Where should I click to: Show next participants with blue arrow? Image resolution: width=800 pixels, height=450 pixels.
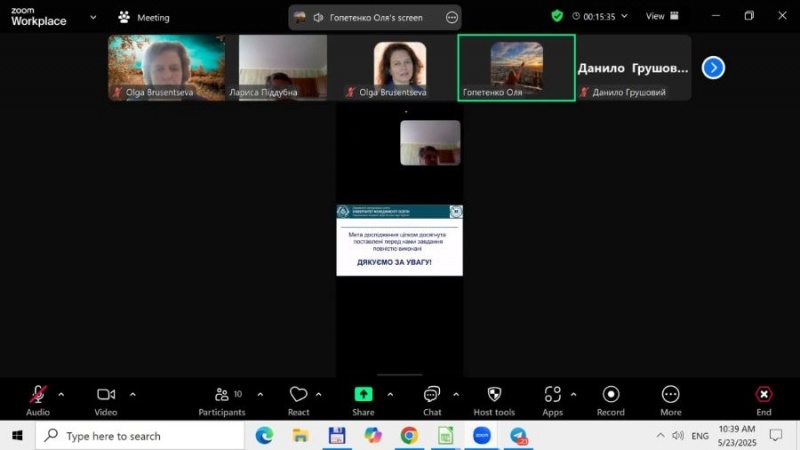[713, 67]
